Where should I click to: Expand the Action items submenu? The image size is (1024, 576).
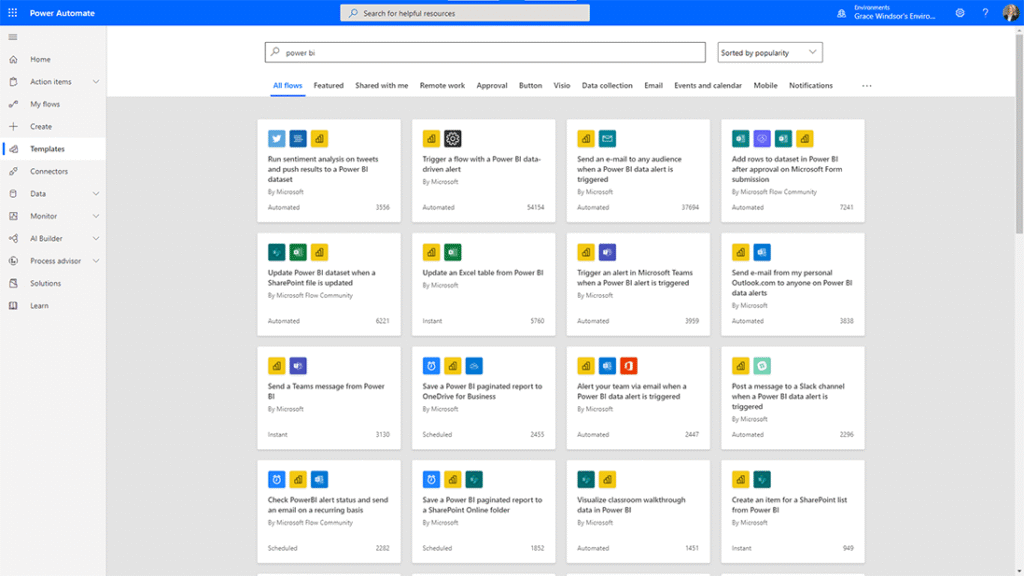(96, 82)
